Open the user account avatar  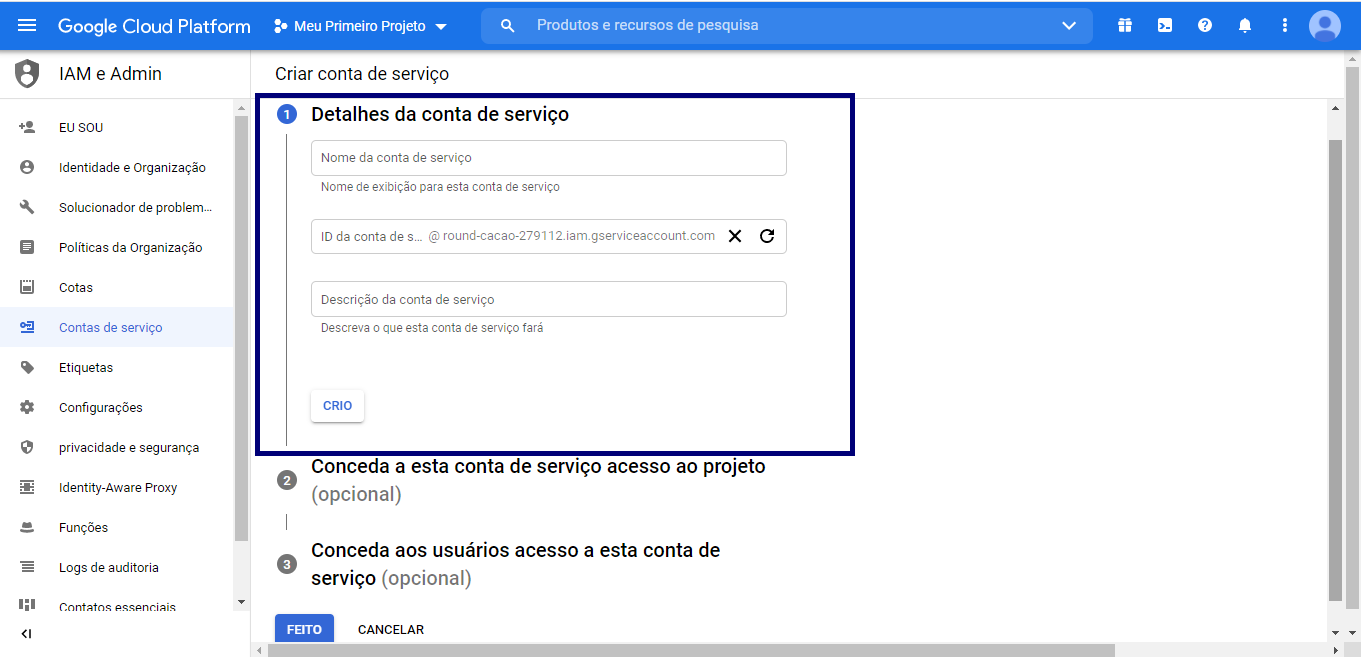(x=1325, y=26)
